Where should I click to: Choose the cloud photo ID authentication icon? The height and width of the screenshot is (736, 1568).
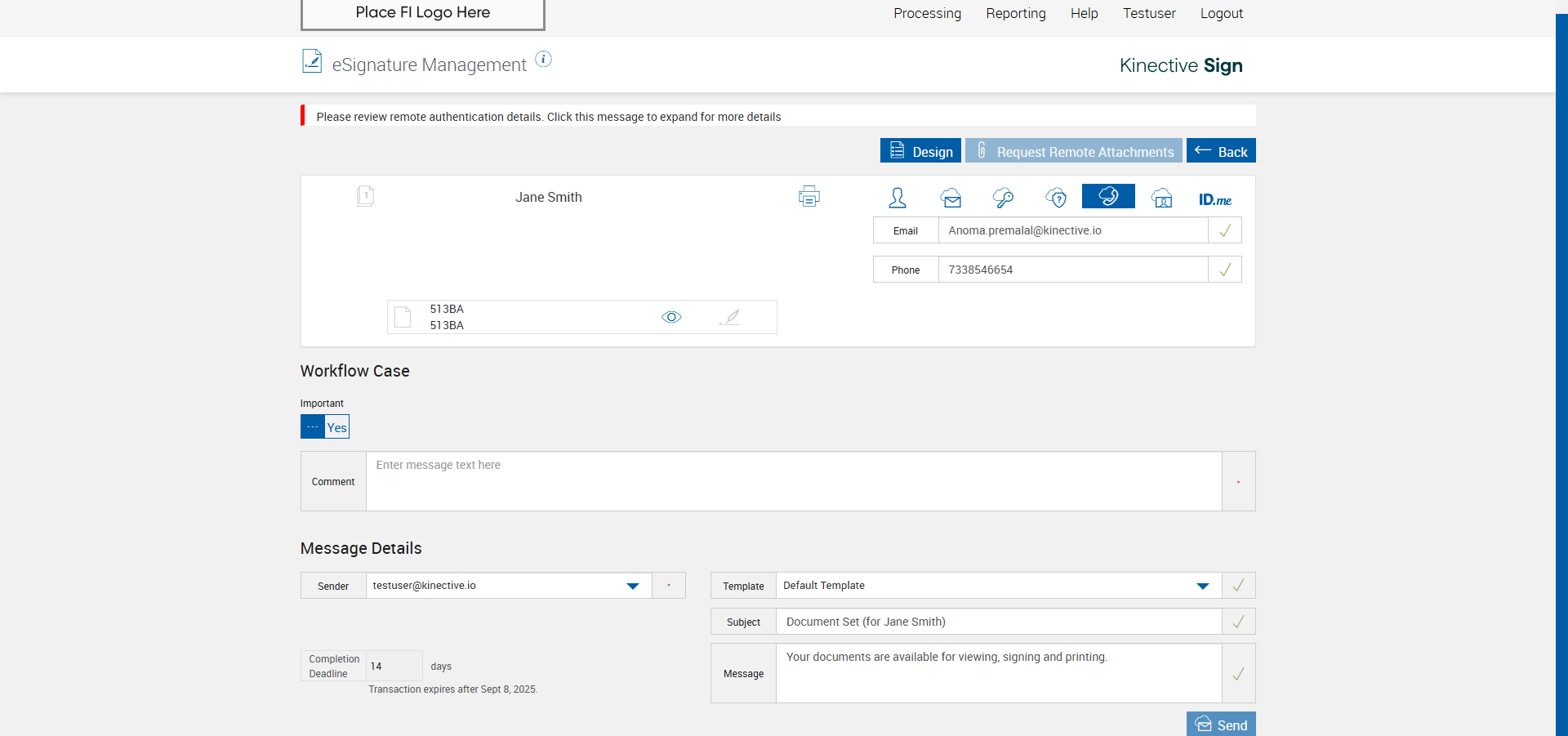[1161, 198]
